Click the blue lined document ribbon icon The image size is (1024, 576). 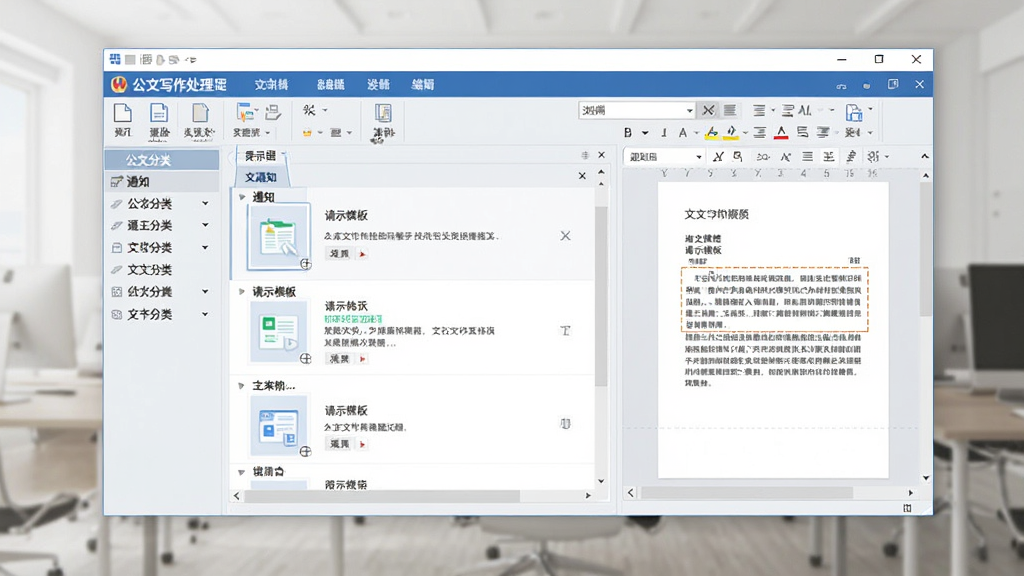[x=159, y=113]
